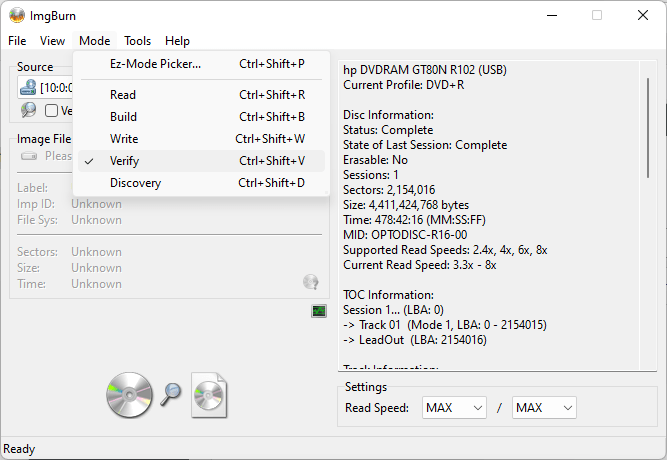Switch to Read mode

tap(123, 95)
